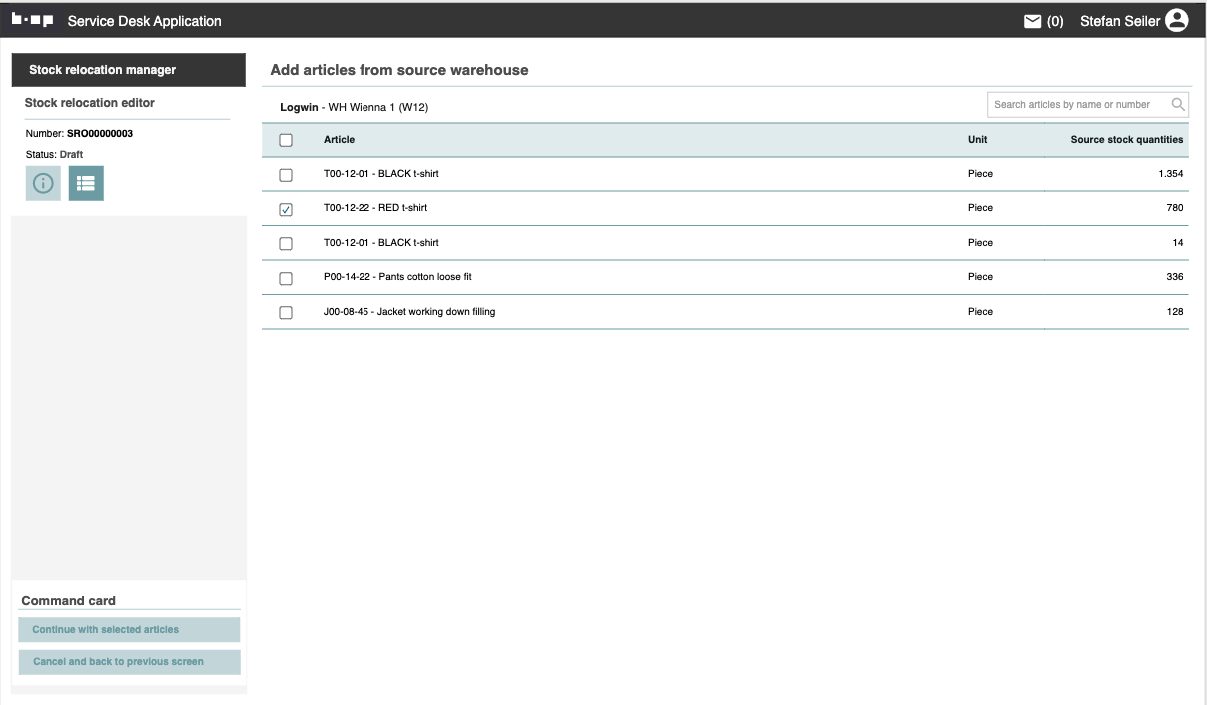Click the user profile avatar icon
Image resolution: width=1207 pixels, height=705 pixels.
1177,20
